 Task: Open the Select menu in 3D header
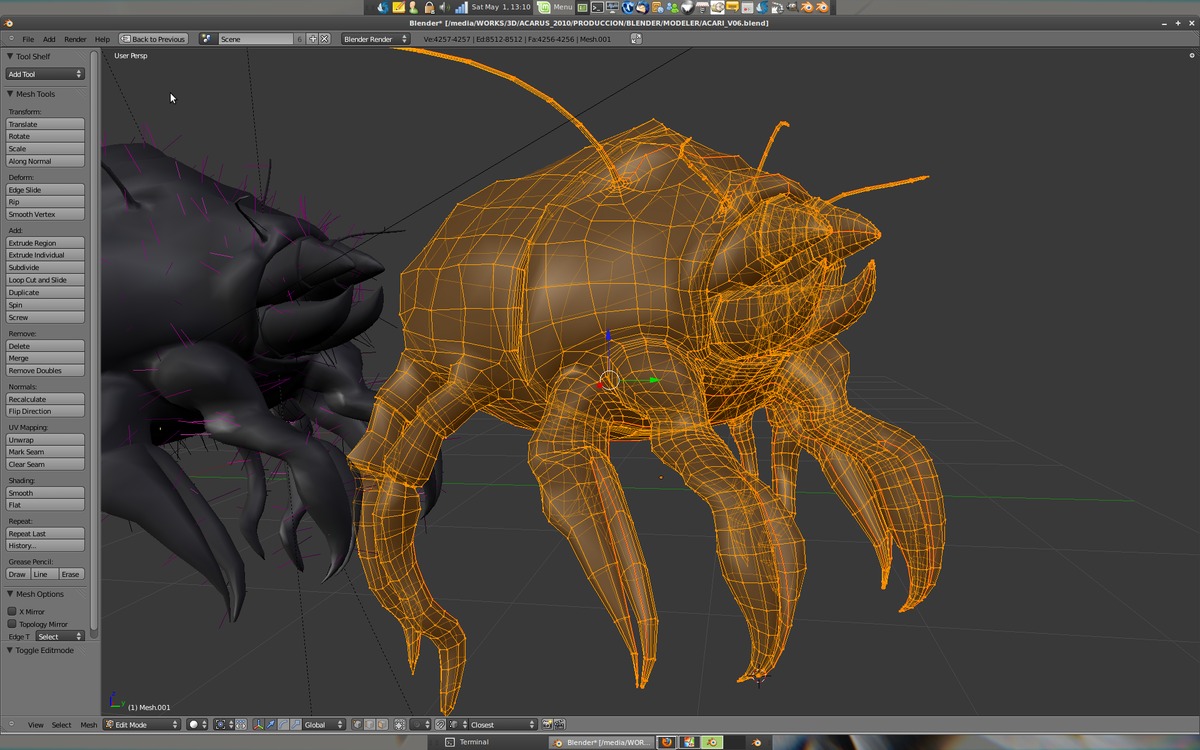62,724
